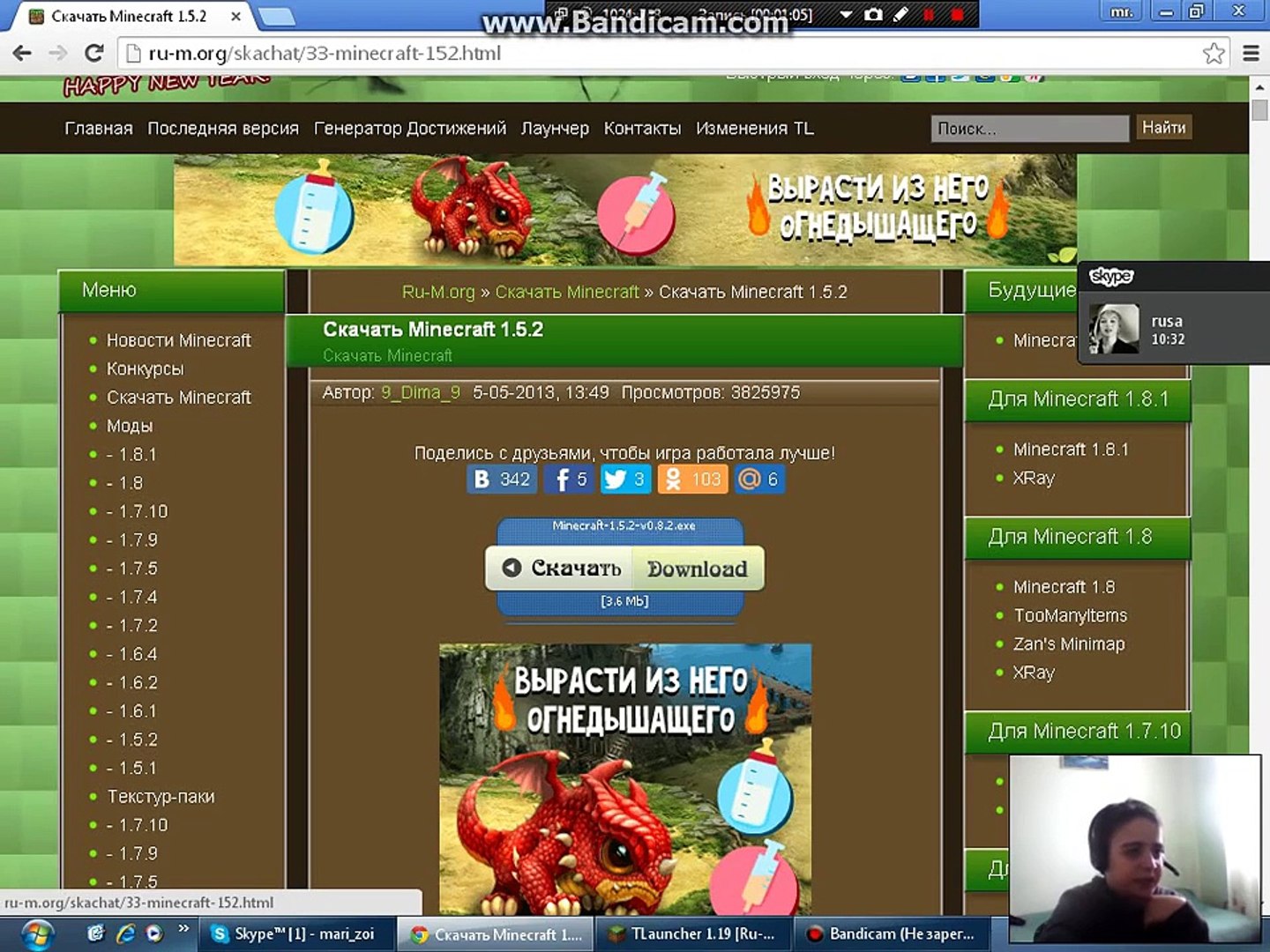1270x952 pixels.
Task: Click the Найти search button
Action: (1163, 128)
